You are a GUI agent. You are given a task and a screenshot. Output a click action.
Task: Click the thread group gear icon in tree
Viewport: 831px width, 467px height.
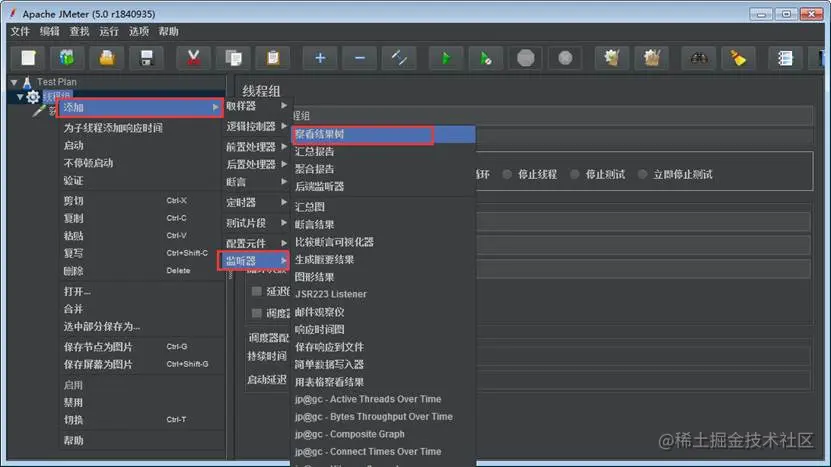coord(33,97)
